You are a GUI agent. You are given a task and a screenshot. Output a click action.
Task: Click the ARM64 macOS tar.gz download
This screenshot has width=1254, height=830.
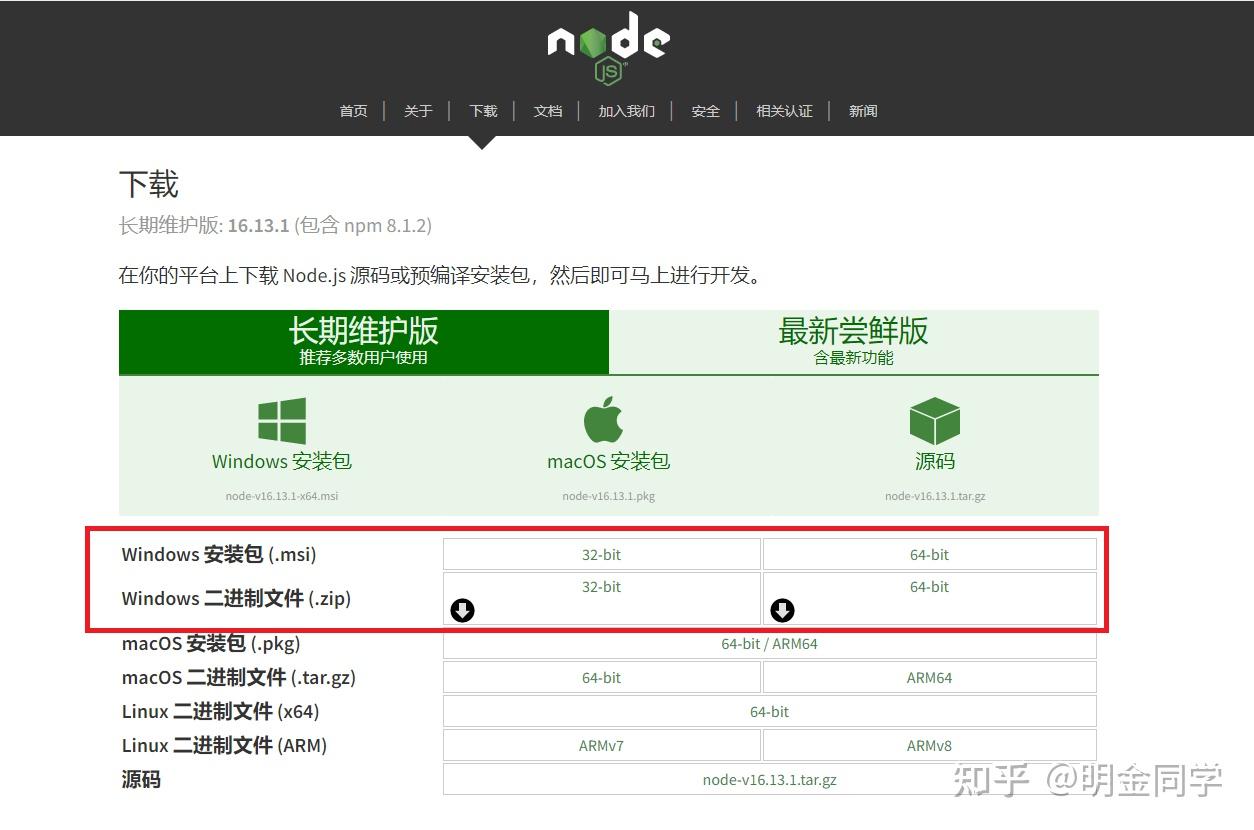(x=929, y=677)
